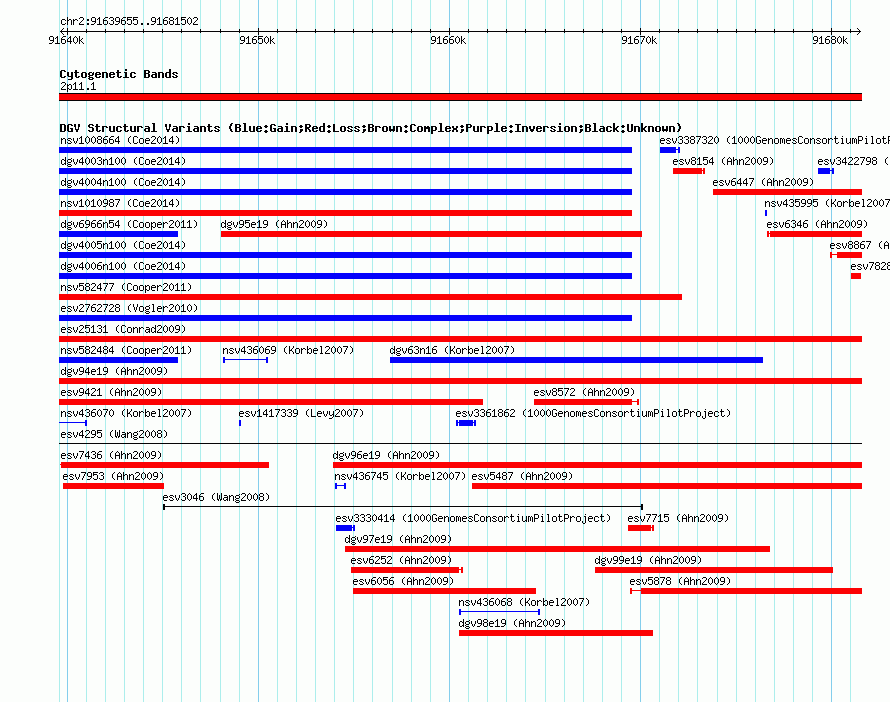The image size is (890, 702).
Task: Click the dgv96e19 (Ahn2009) variant
Action: coord(597,465)
